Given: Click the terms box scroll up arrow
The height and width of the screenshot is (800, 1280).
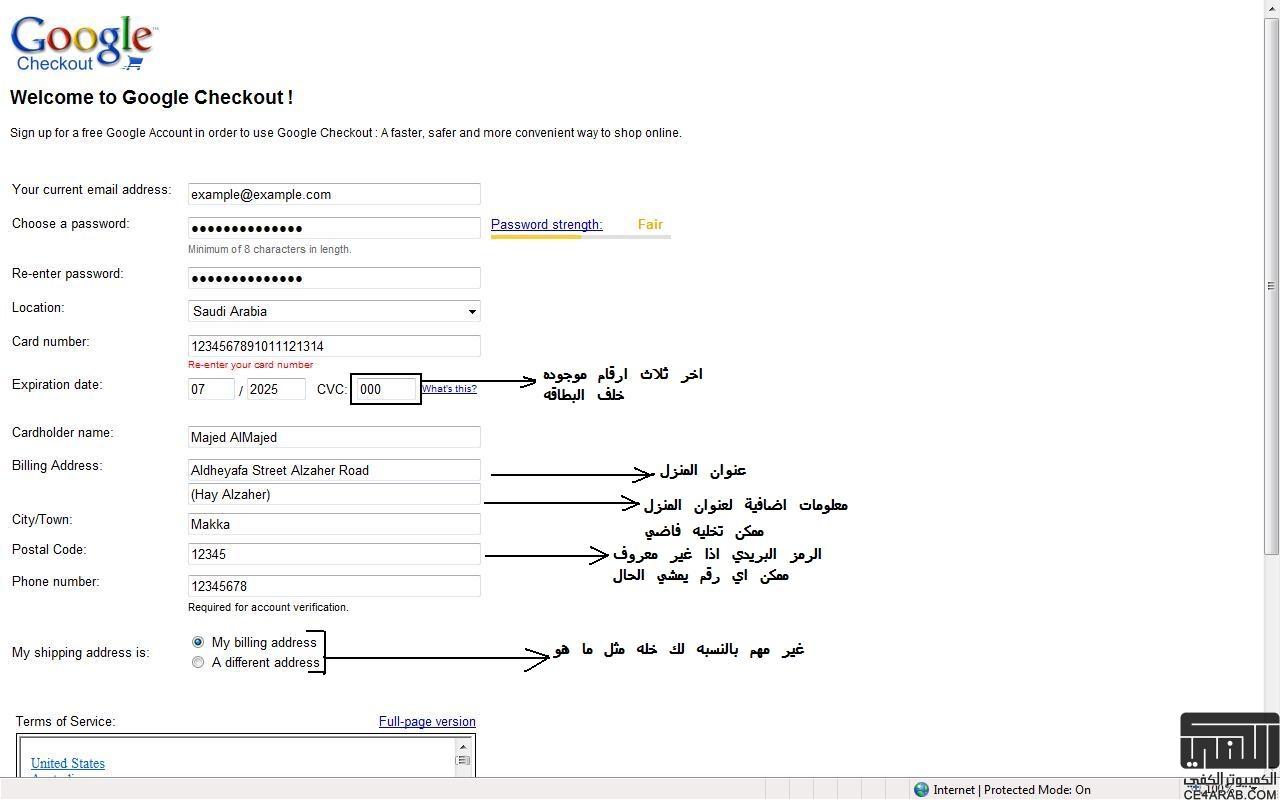Looking at the screenshot, I should point(463,746).
